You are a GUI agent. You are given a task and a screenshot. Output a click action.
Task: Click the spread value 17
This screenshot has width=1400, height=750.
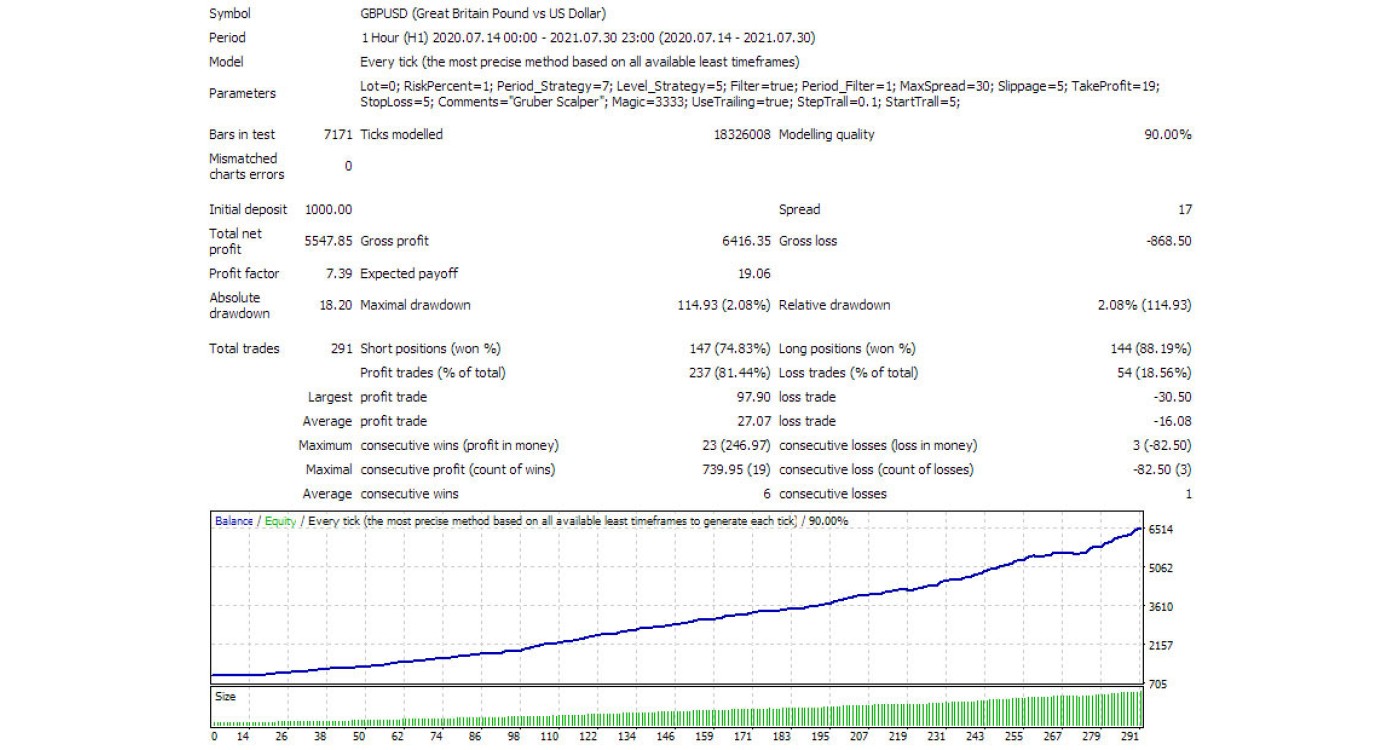pyautogui.click(x=1184, y=210)
